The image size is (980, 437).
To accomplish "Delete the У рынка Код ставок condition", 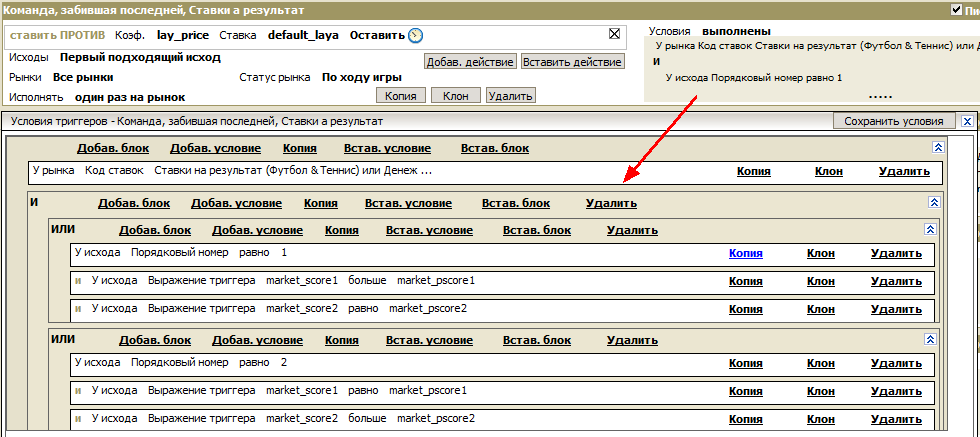I will tap(904, 171).
